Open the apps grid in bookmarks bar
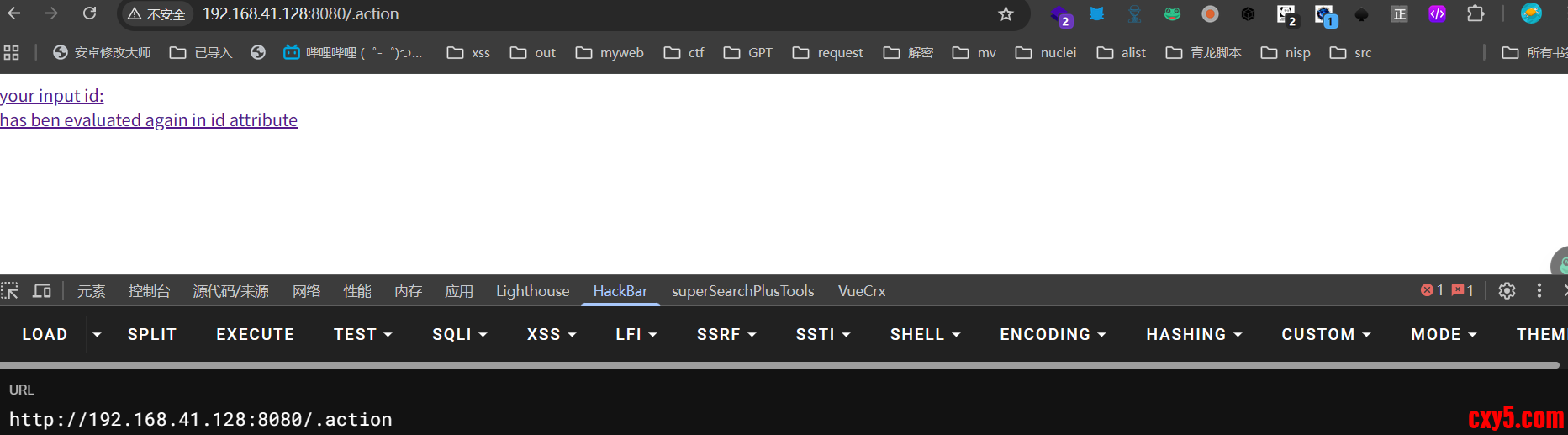The width and height of the screenshot is (1568, 435). tap(12, 52)
